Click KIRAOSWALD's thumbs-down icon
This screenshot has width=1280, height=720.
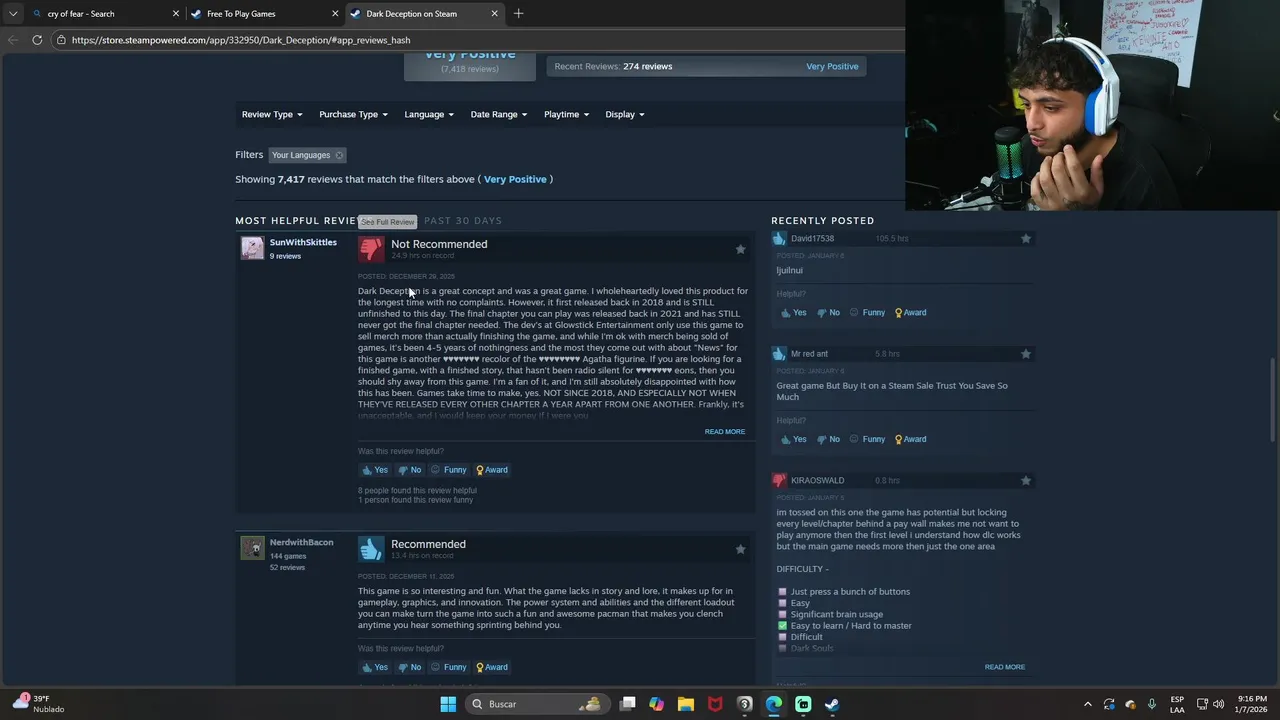pos(780,480)
